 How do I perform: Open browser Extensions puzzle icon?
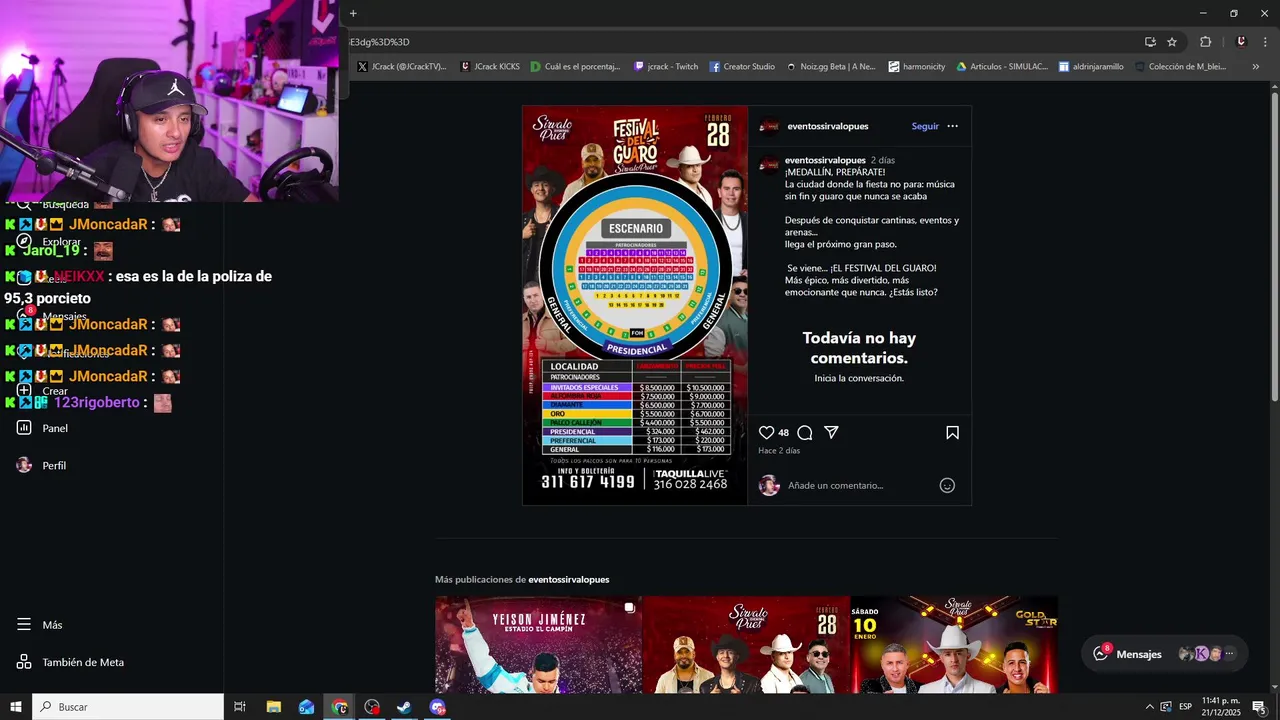click(1205, 42)
